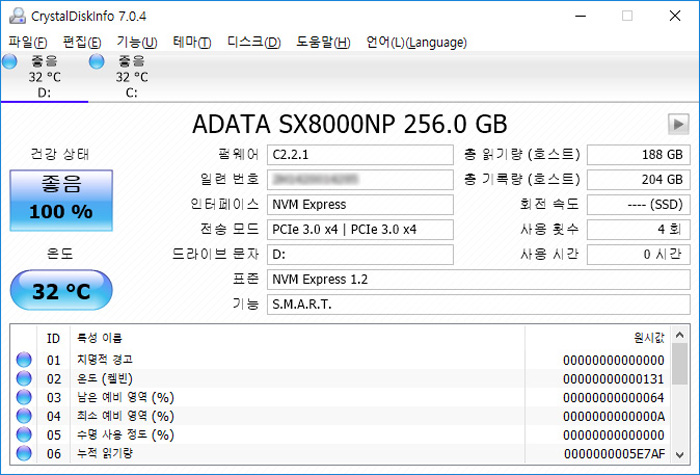Click the blurred serial number field

[x=360, y=179]
